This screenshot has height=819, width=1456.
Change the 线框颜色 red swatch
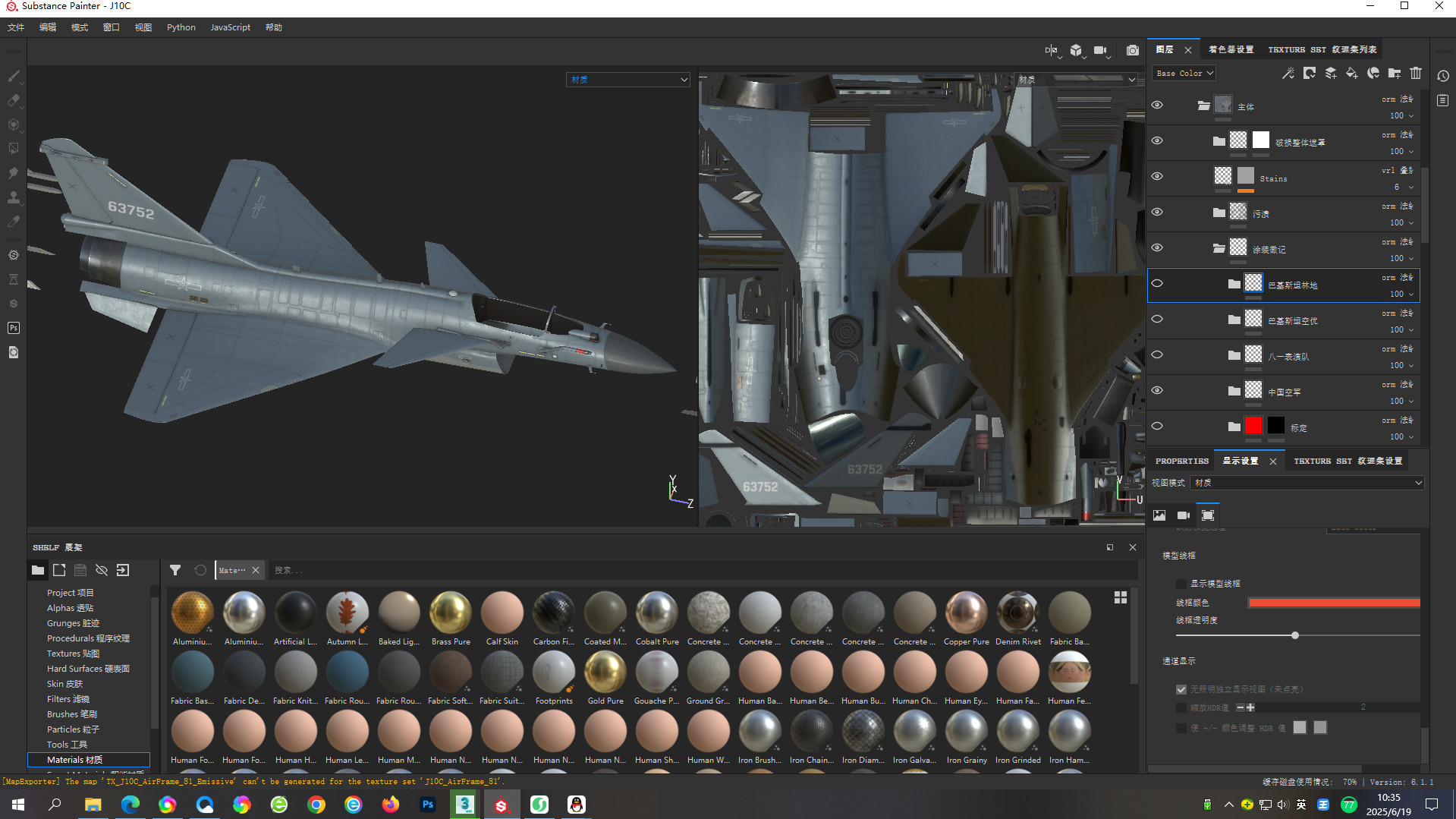tap(1334, 603)
